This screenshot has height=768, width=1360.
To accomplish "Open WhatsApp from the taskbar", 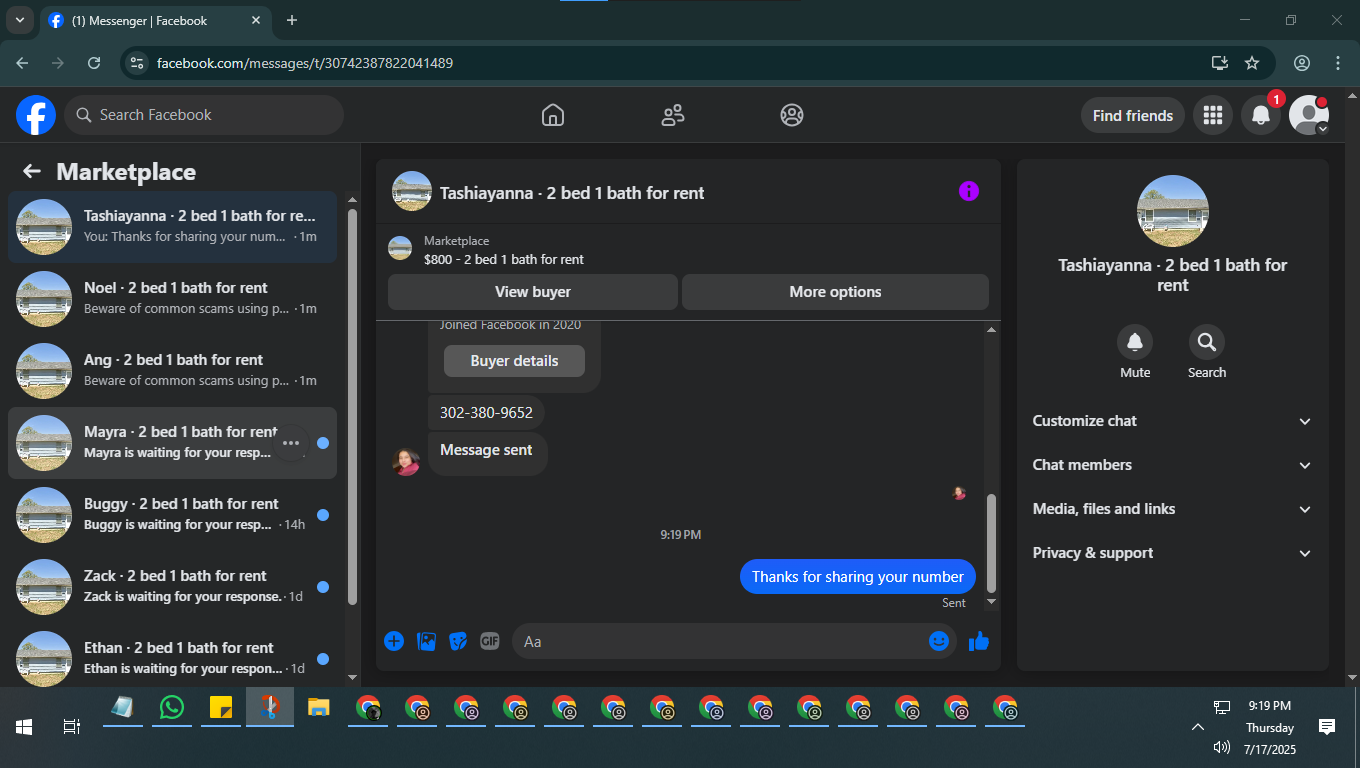I will pos(172,707).
